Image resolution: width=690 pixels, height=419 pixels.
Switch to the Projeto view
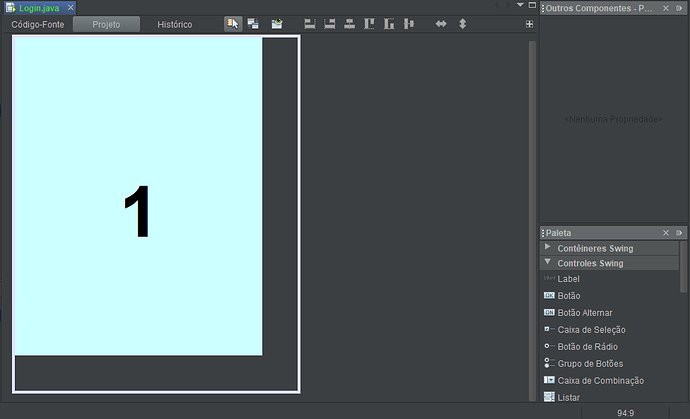tap(106, 25)
